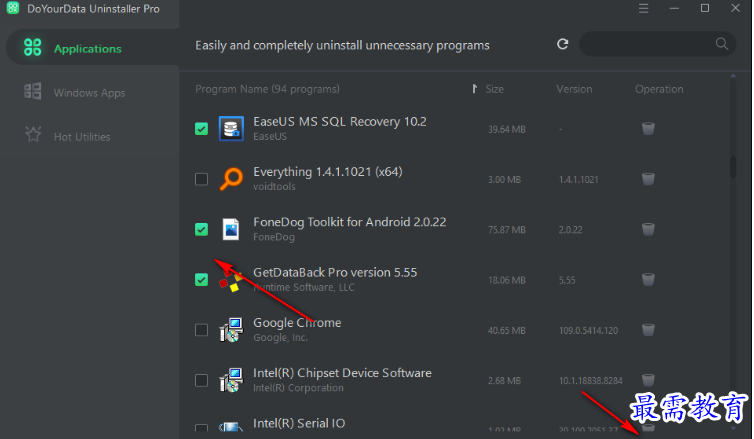The width and height of the screenshot is (754, 439).
Task: Sort by Version column header
Action: 574,89
